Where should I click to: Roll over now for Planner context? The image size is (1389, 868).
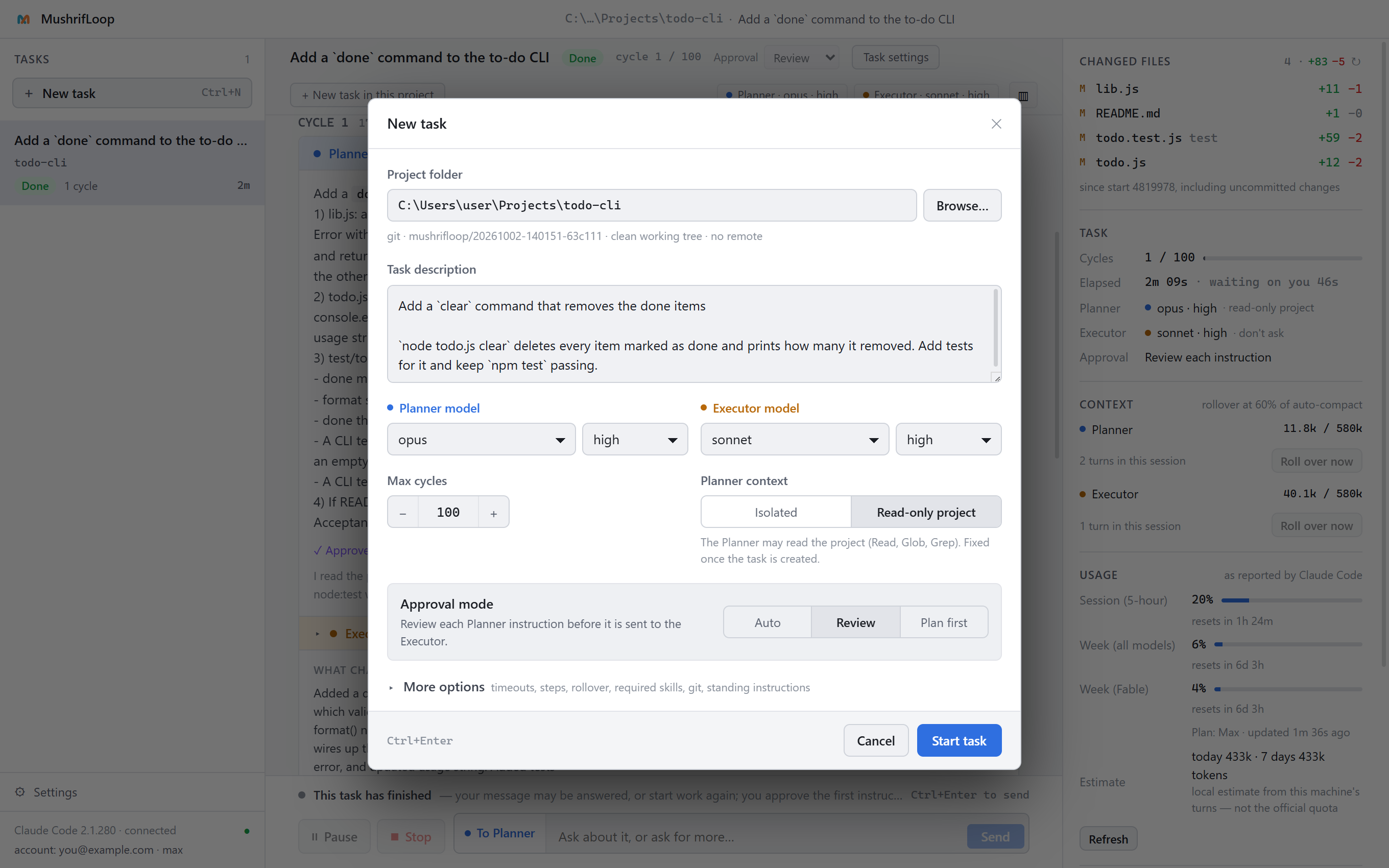[1316, 461]
